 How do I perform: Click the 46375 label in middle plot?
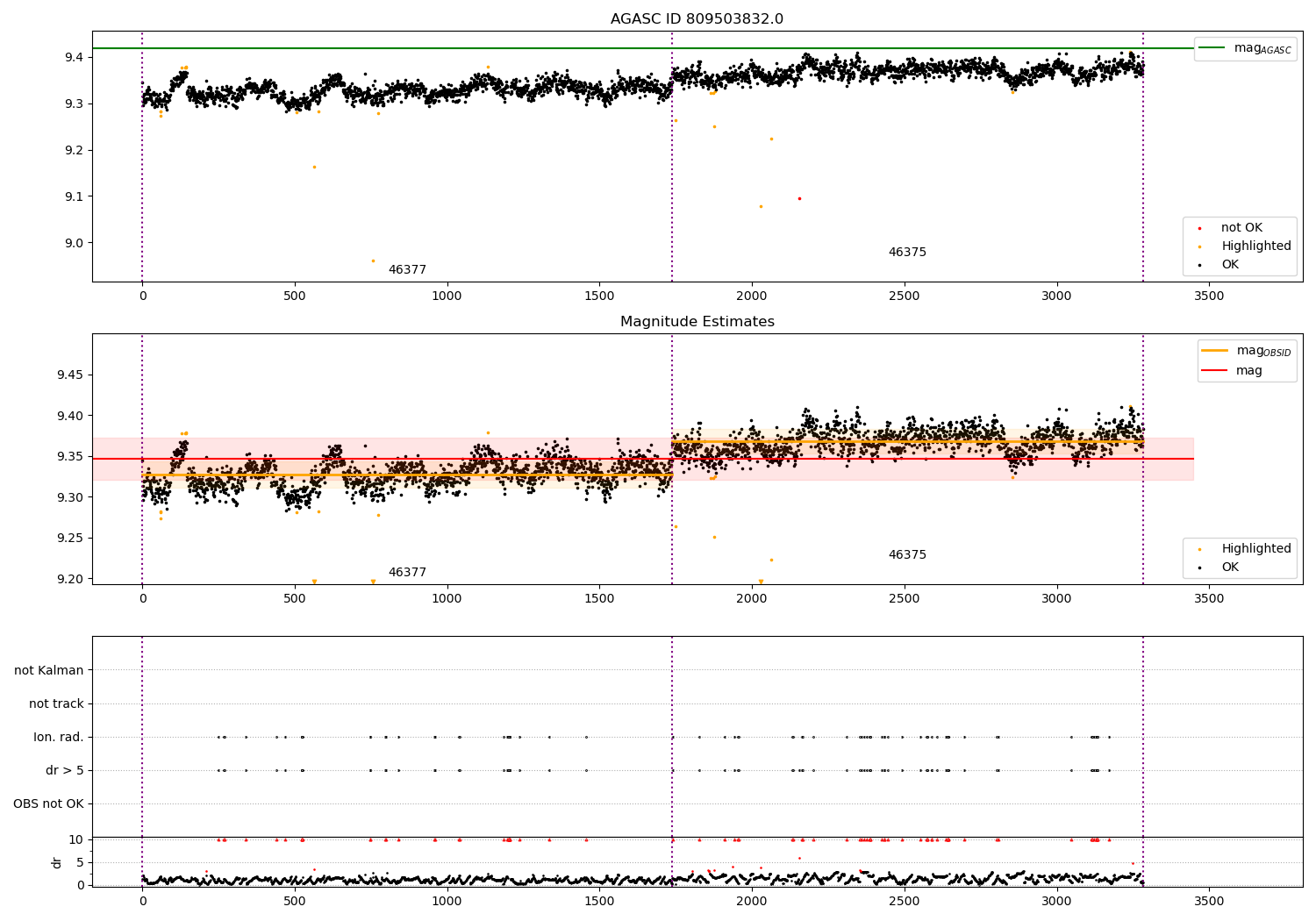(907, 555)
